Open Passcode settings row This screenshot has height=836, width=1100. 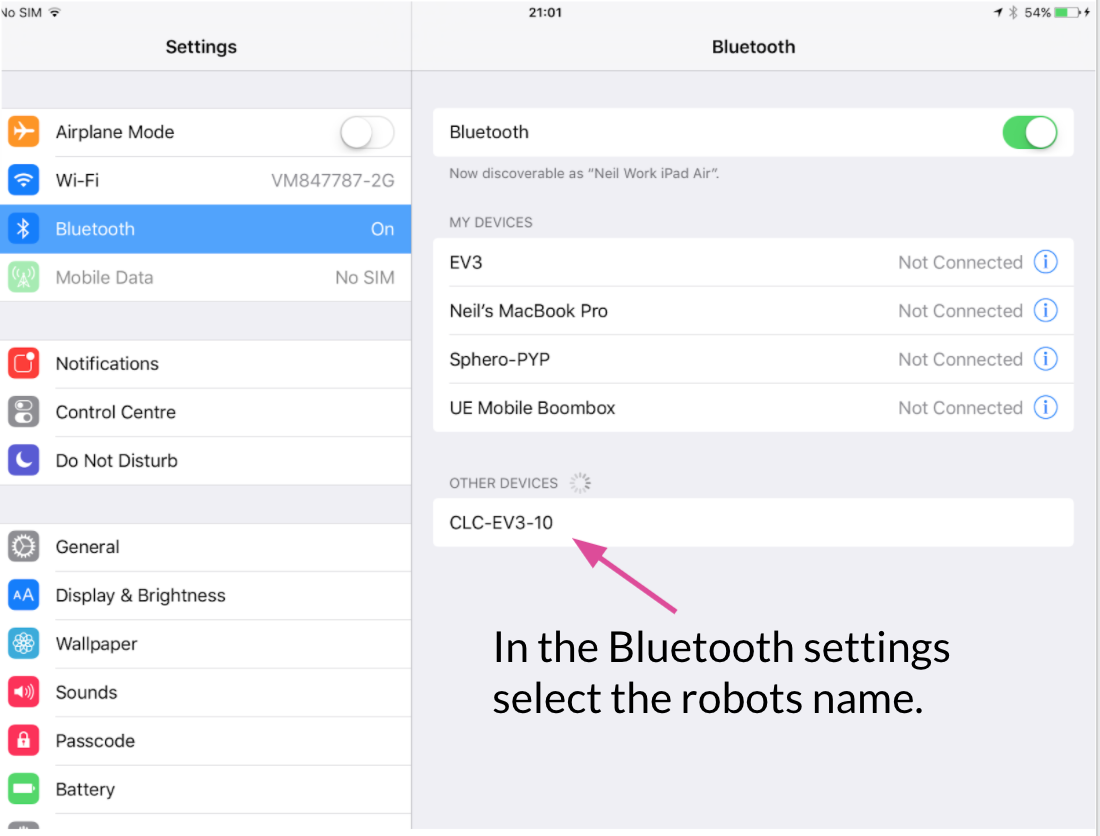(206, 741)
